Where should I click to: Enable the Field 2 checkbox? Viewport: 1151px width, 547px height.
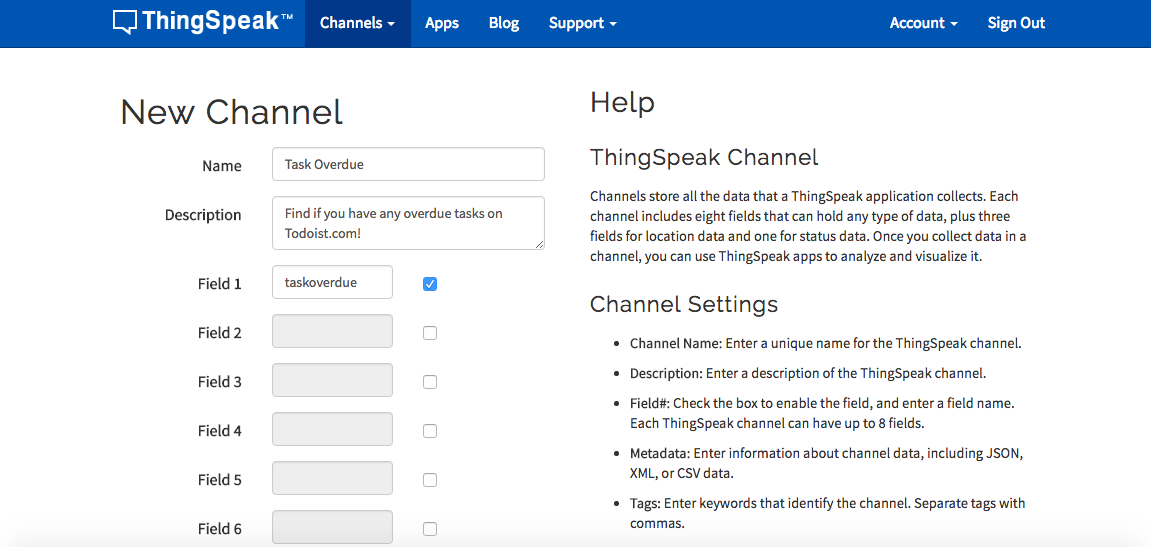coord(430,333)
